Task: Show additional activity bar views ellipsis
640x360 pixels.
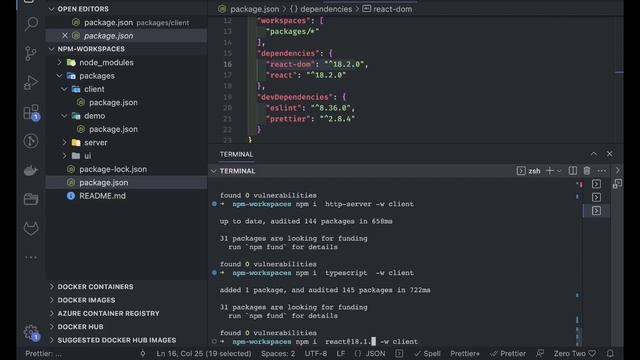Action: click(x=31, y=258)
